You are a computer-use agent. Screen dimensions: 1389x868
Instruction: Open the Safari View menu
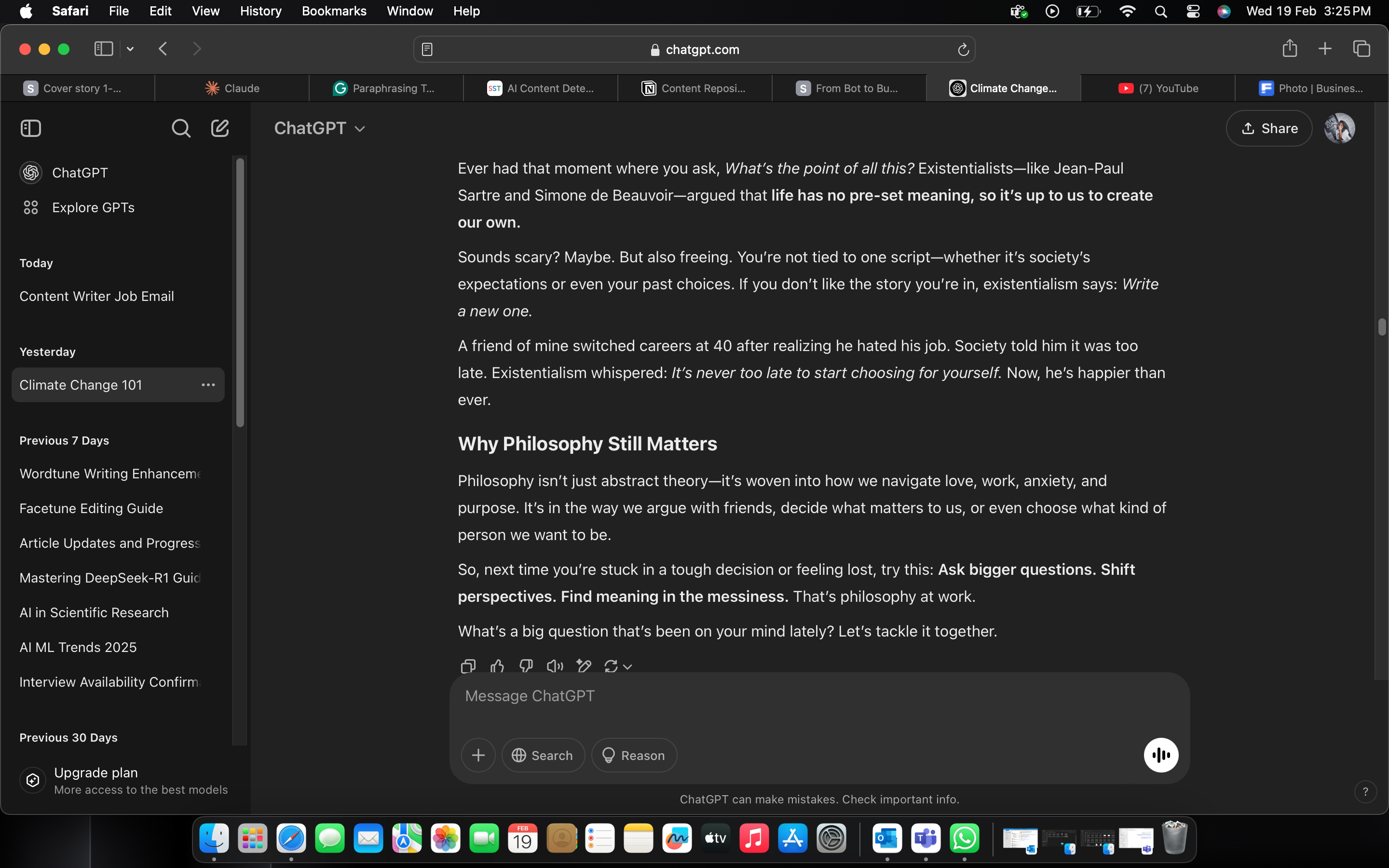coord(205,11)
